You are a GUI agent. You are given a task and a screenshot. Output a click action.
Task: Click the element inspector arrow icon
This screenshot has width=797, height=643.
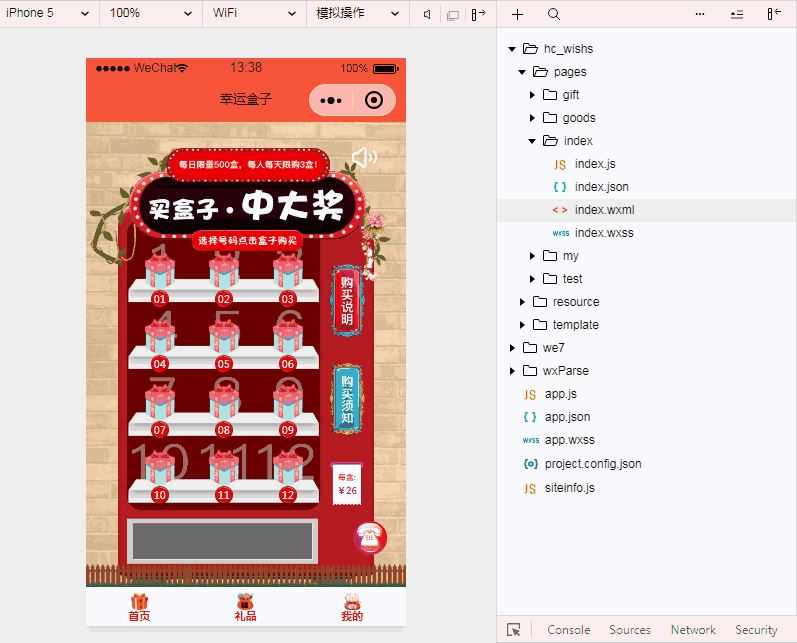coord(513,630)
